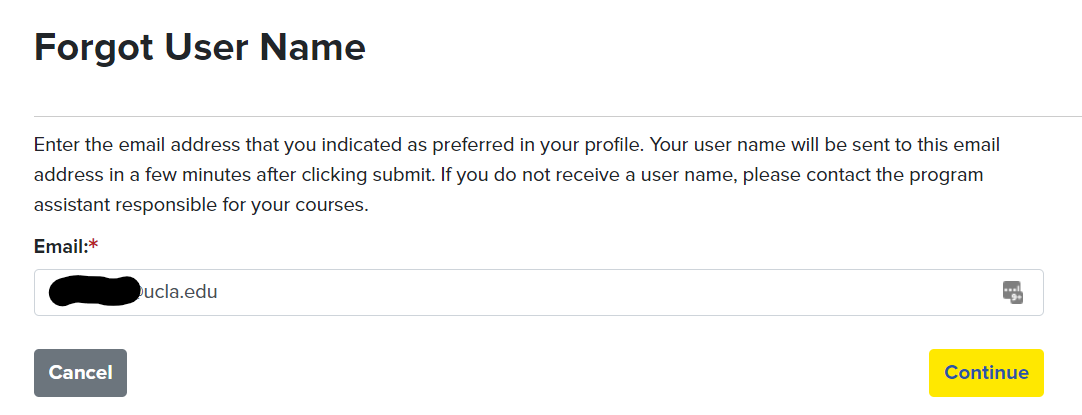Click the blacked-out portion of the email
The image size is (1082, 415).
95,290
